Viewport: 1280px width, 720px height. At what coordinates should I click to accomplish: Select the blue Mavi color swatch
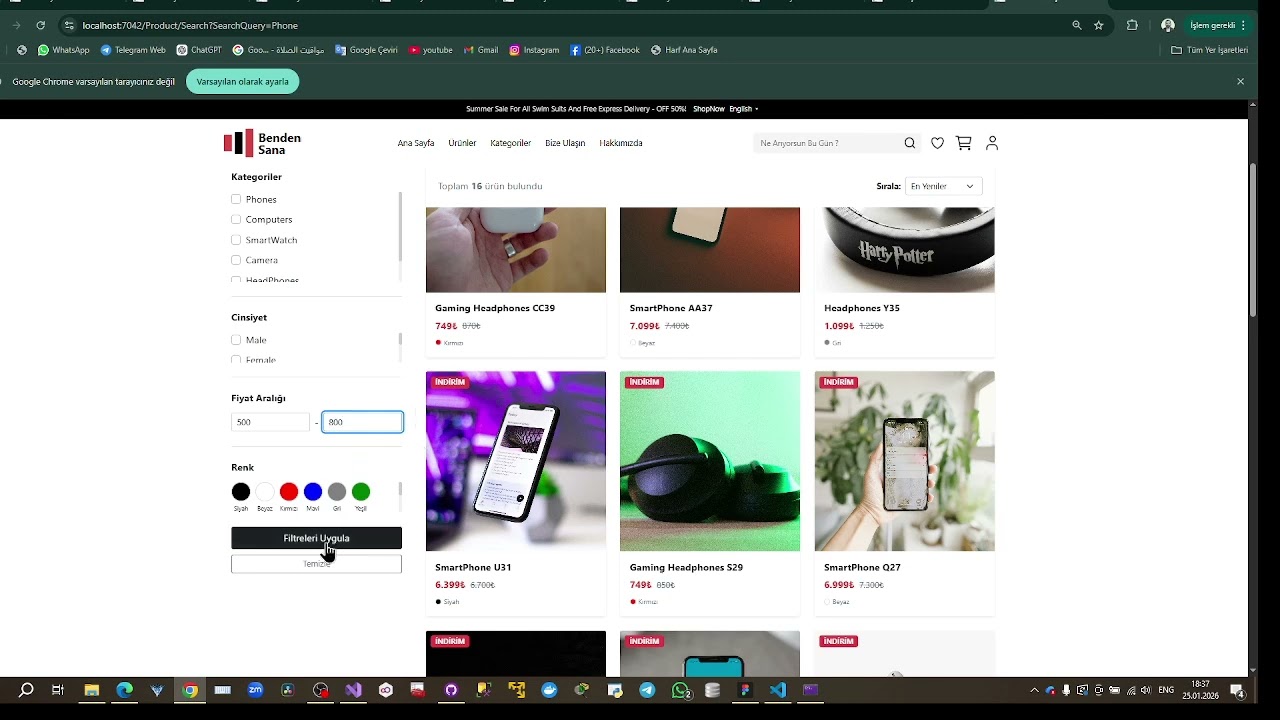click(313, 492)
